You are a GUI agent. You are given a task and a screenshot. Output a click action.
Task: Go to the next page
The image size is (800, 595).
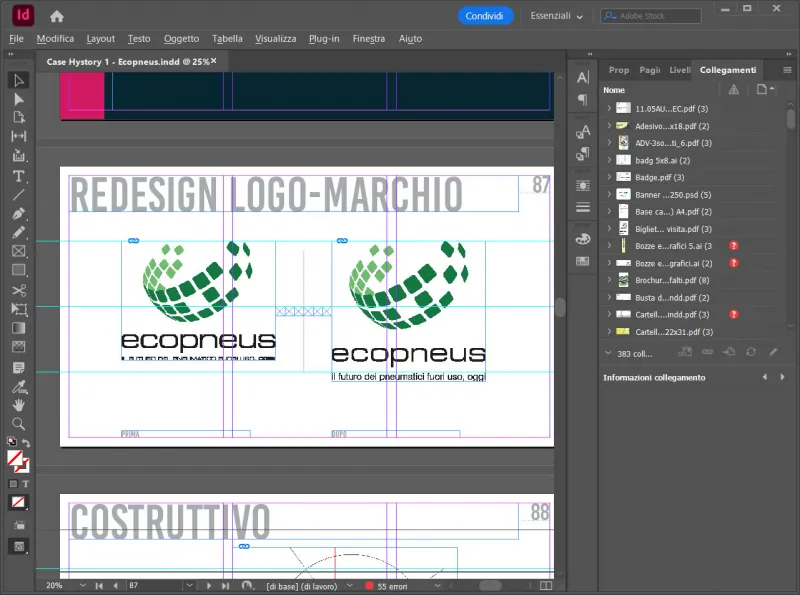pos(209,586)
